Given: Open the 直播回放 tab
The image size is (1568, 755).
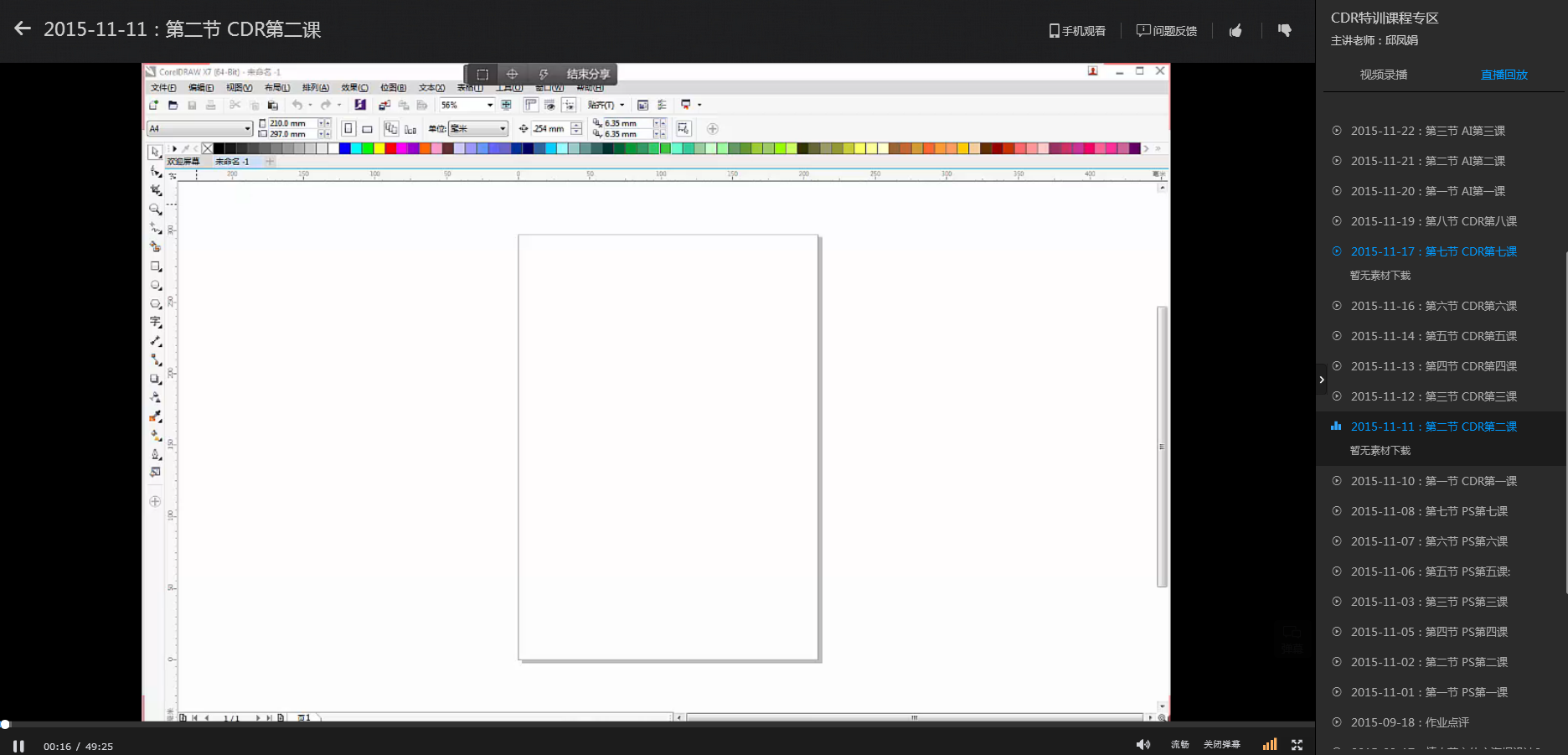Looking at the screenshot, I should point(1504,75).
